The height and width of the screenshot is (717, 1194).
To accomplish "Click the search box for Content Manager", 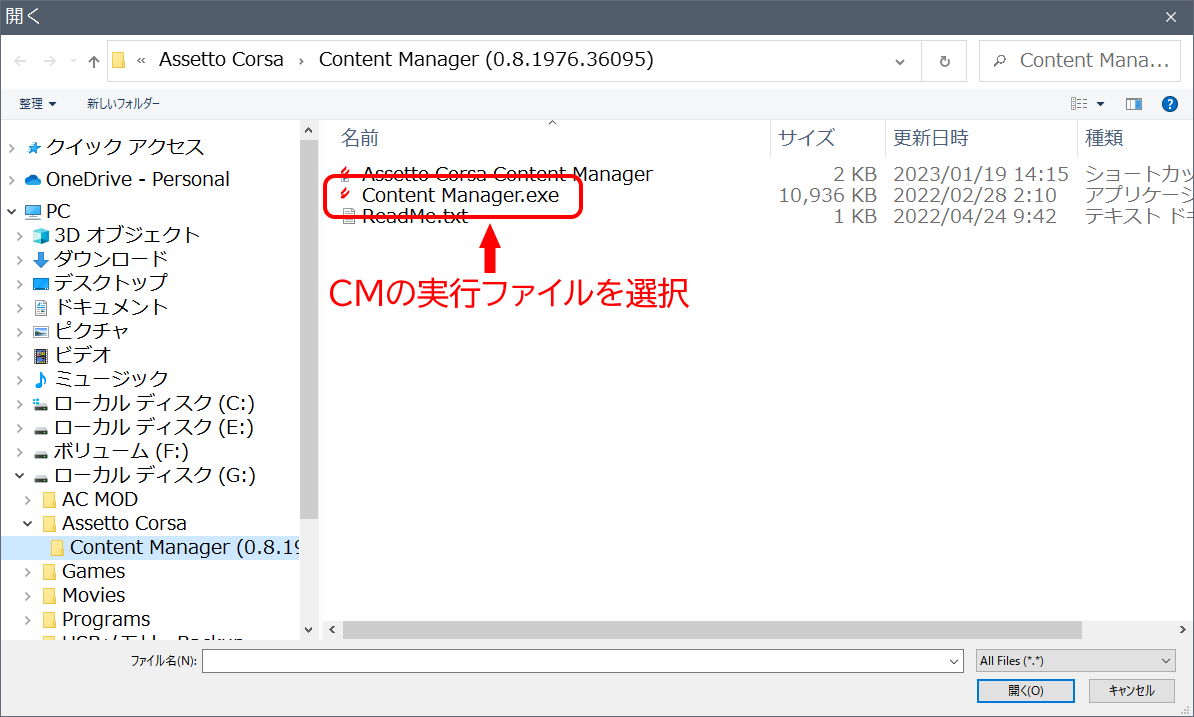I will coord(1079,61).
